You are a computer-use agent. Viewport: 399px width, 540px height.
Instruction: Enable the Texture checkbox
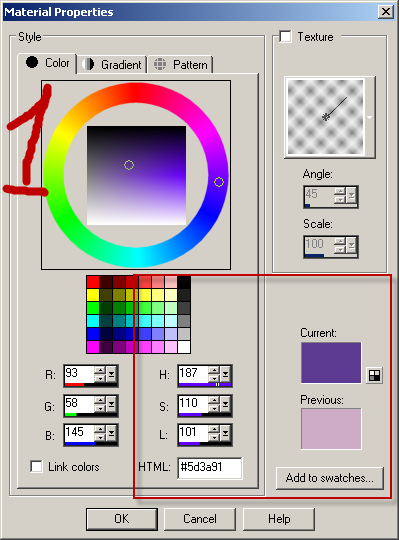coord(285,37)
